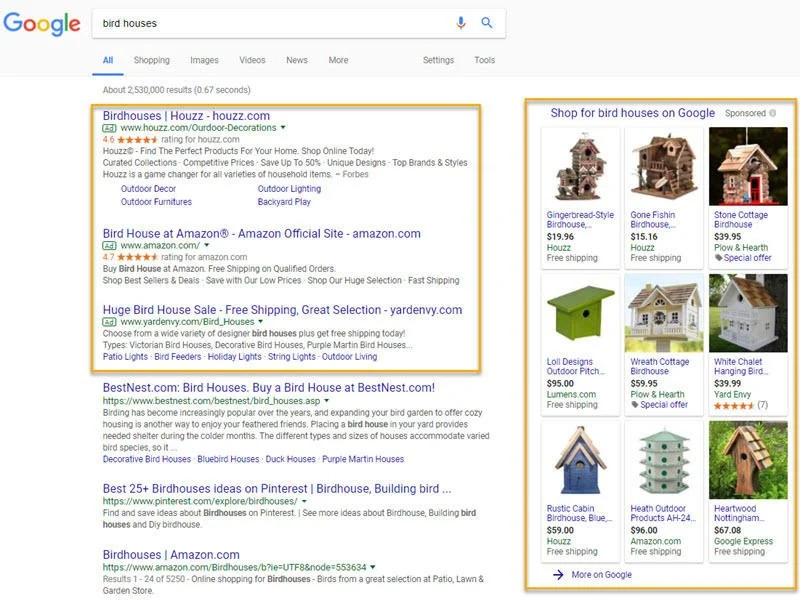This screenshot has width=801, height=600.
Task: Click the Ad badge beside houzz.com URL
Action: [x=109, y=128]
